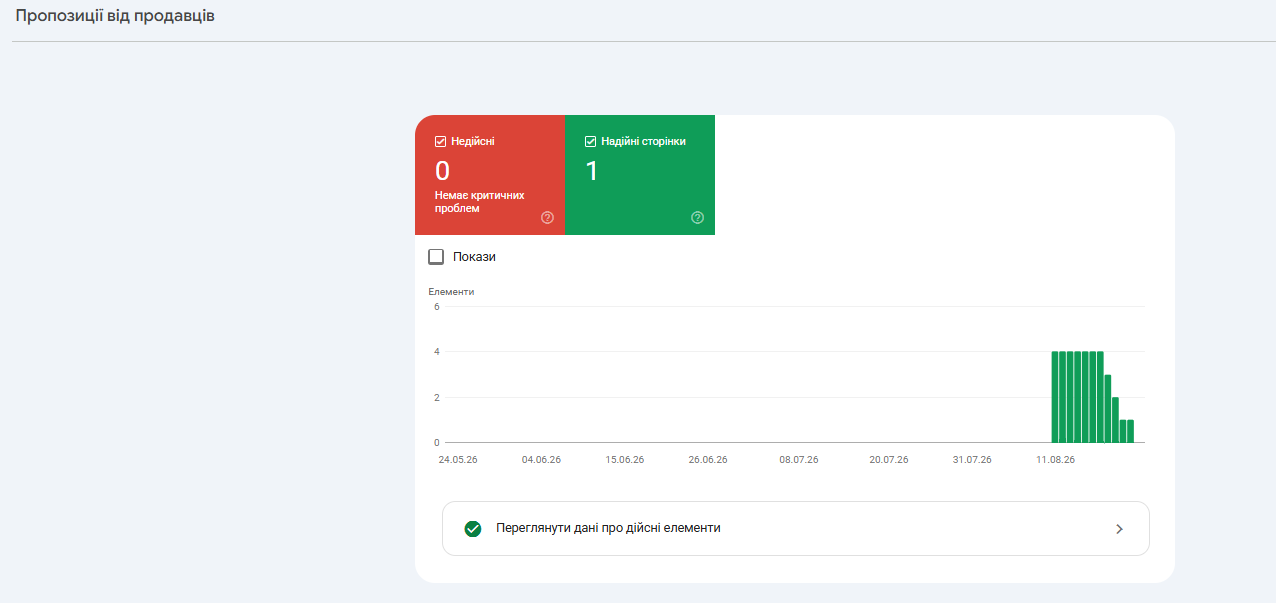Click the 20.07.26 date label
The width and height of the screenshot is (1276, 603).
coord(889,460)
